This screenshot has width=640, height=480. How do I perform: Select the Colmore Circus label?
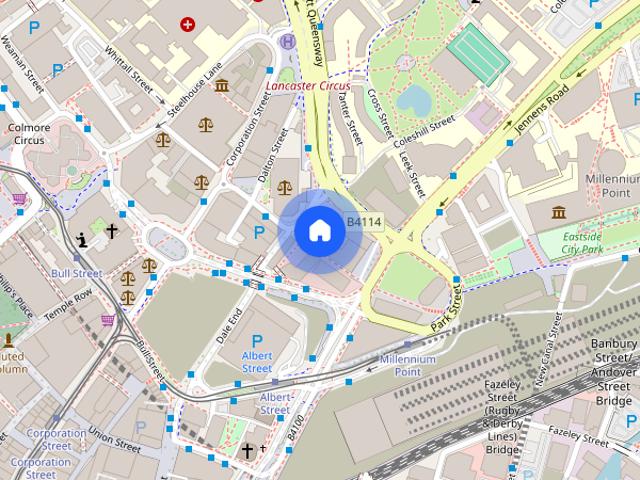coord(29,134)
